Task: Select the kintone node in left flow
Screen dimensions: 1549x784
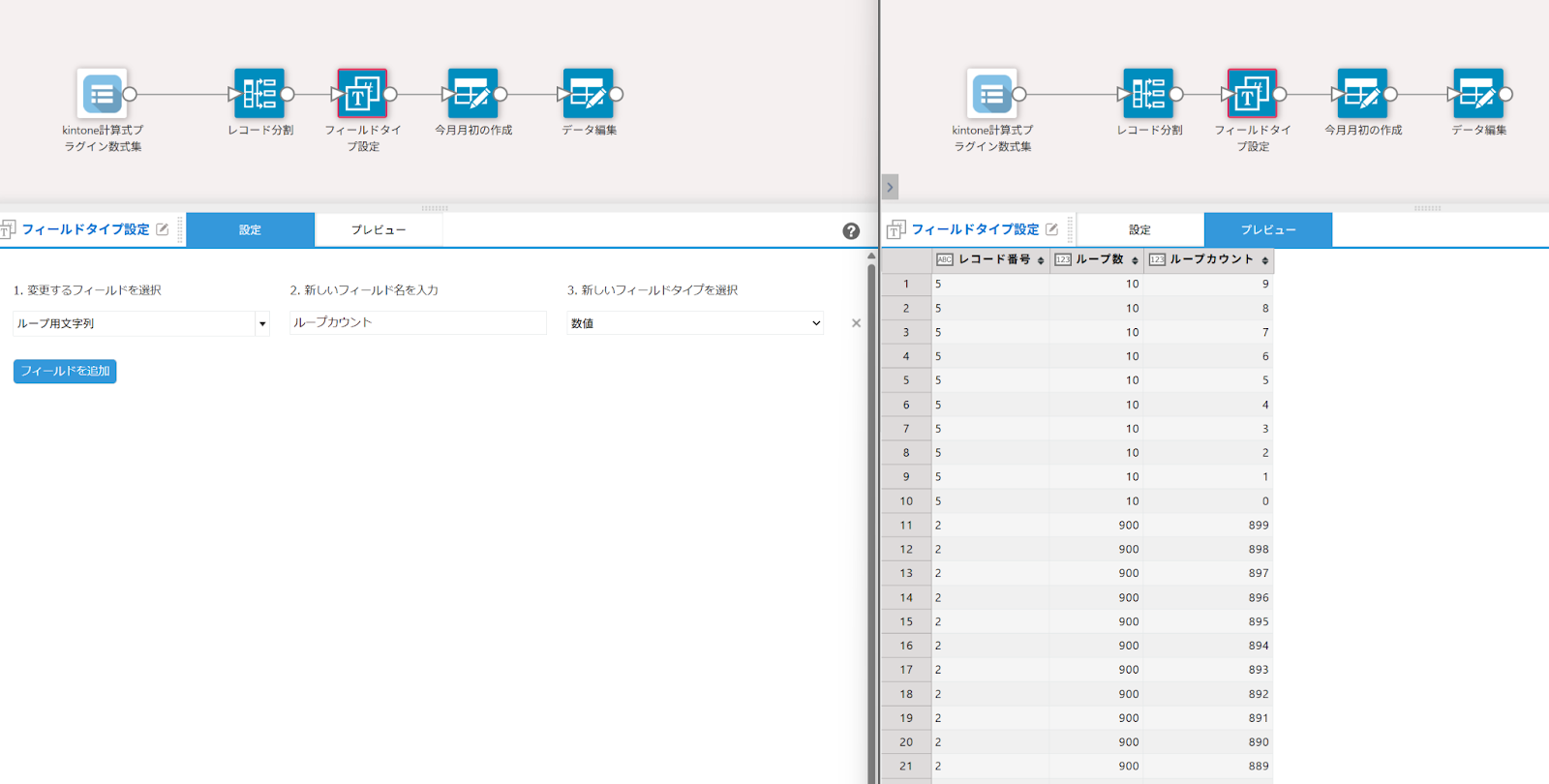Action: pos(102,94)
